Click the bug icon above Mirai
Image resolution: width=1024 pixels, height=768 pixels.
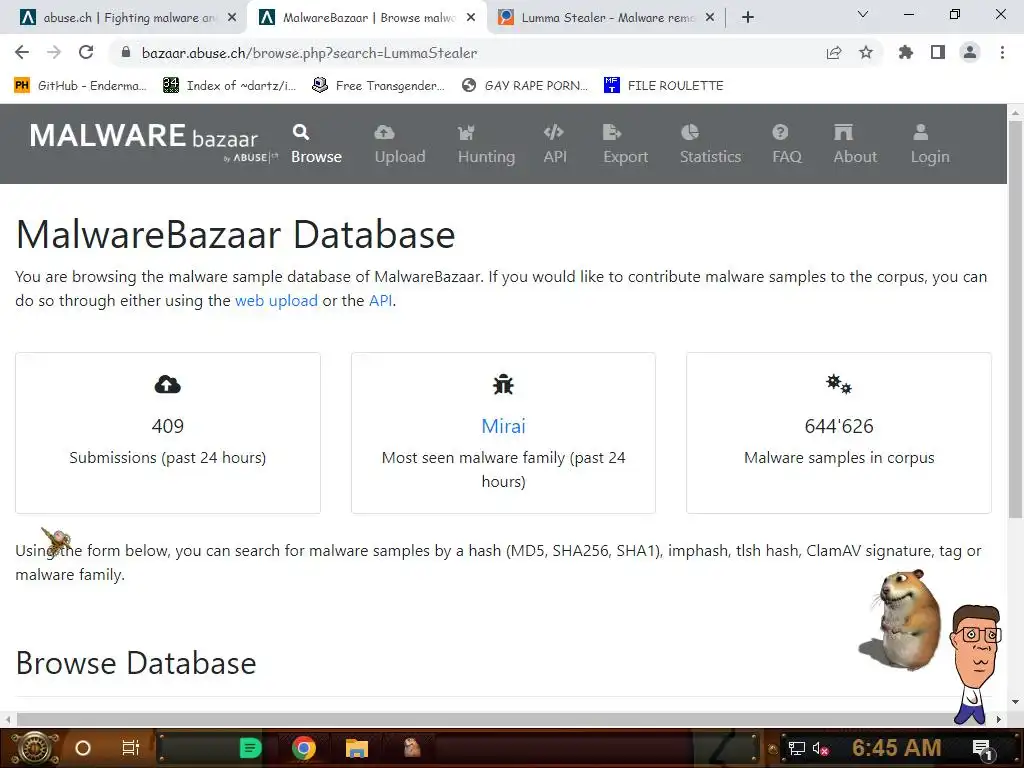point(504,385)
